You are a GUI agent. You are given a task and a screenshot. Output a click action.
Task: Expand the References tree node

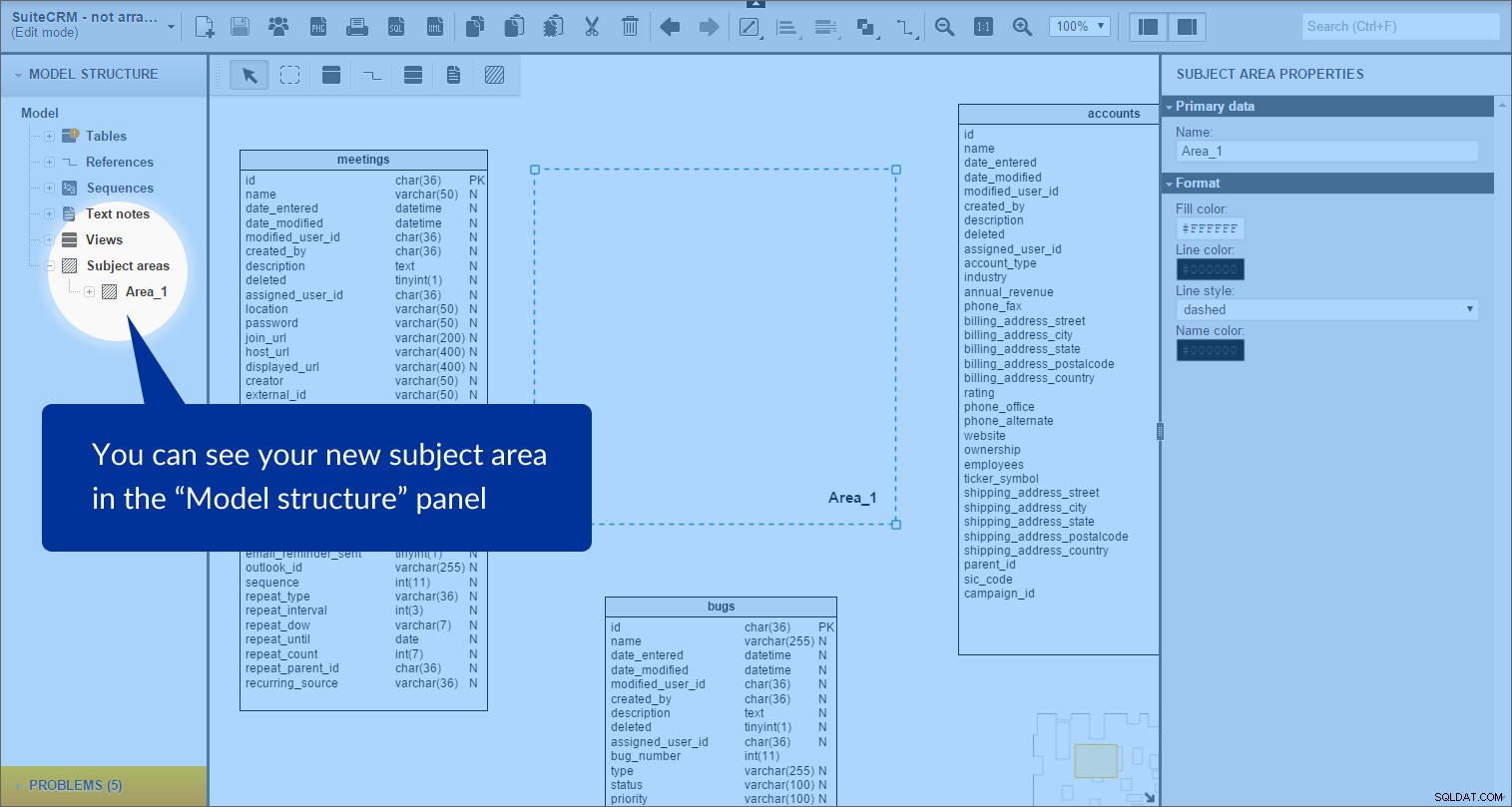click(x=49, y=162)
